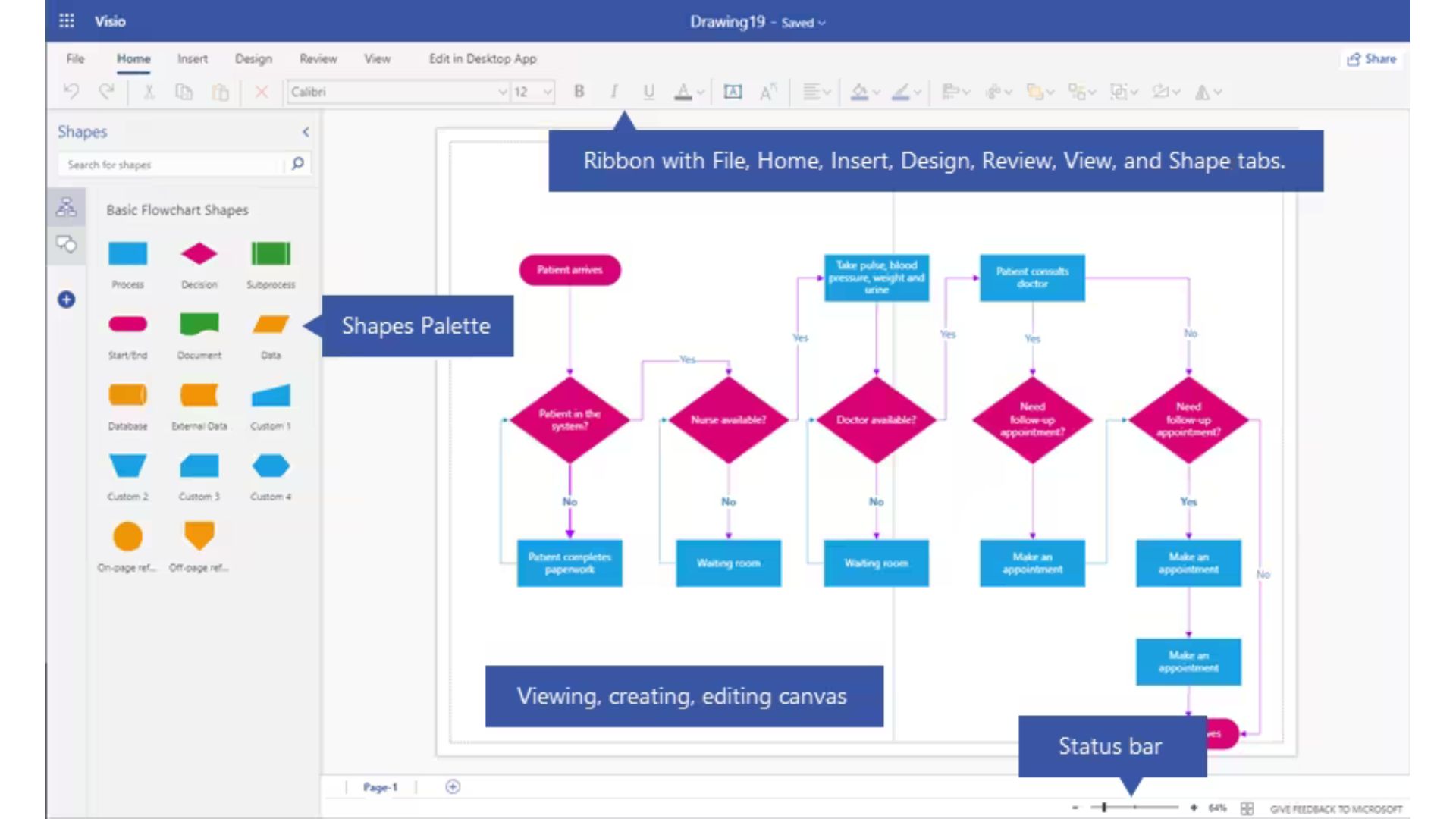Open the Microsoft 365 app launcher waffle
Viewport: 1456px width, 819px height.
click(x=67, y=20)
